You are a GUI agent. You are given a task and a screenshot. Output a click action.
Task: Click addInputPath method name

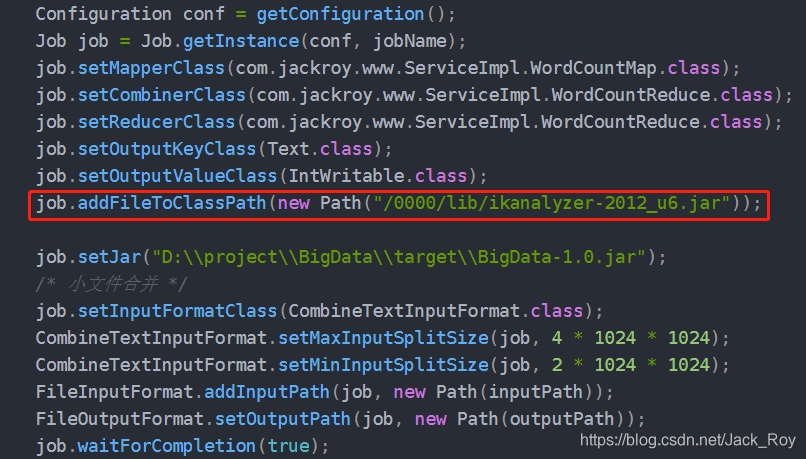pyautogui.click(x=267, y=392)
